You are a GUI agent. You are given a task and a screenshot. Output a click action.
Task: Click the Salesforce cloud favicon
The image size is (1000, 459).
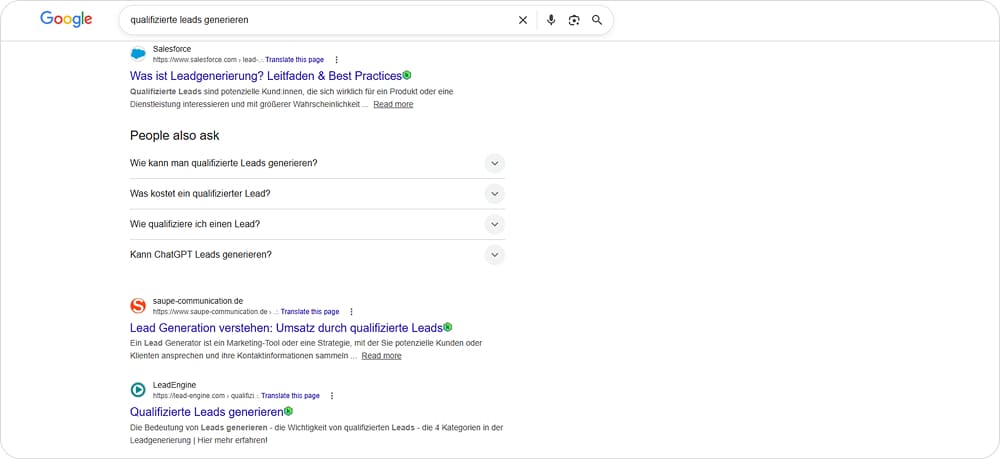[138, 54]
